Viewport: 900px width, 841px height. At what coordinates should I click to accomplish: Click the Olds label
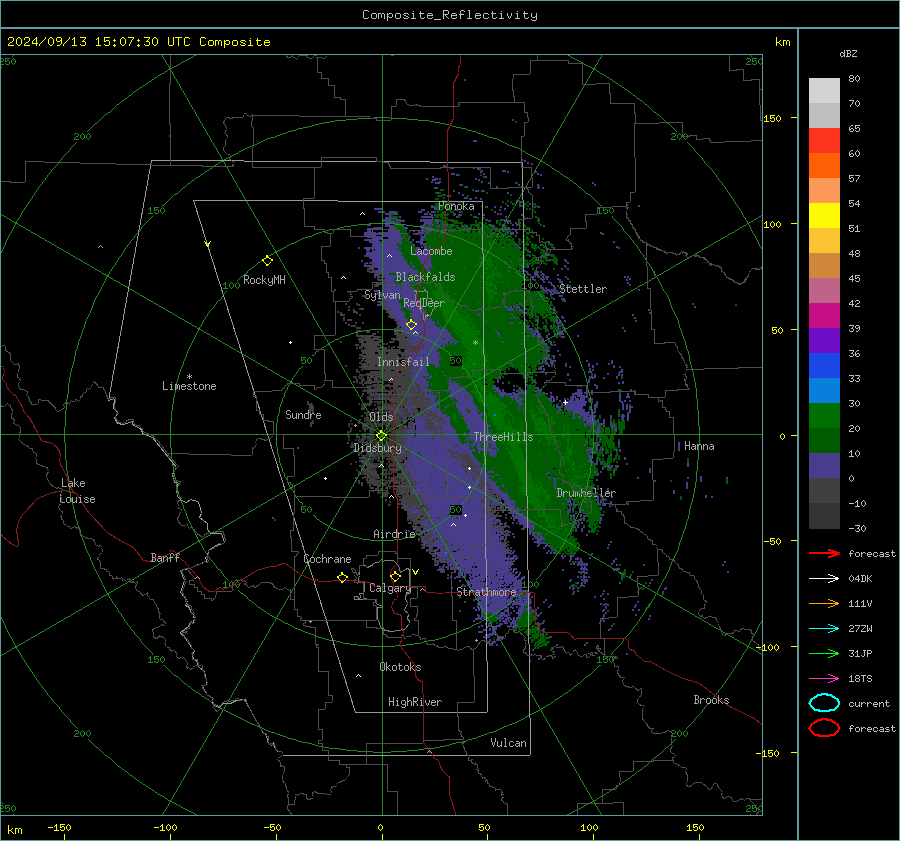[381, 417]
